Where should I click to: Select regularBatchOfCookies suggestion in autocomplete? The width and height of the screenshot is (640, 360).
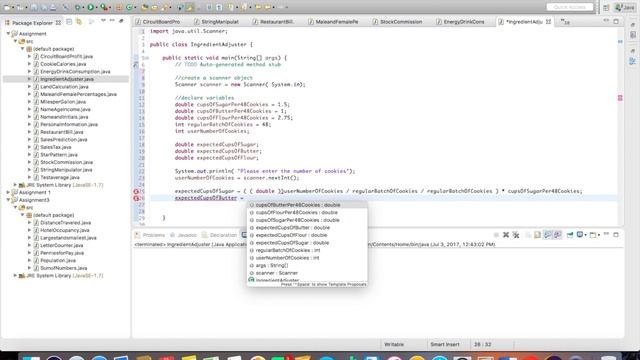pos(307,250)
